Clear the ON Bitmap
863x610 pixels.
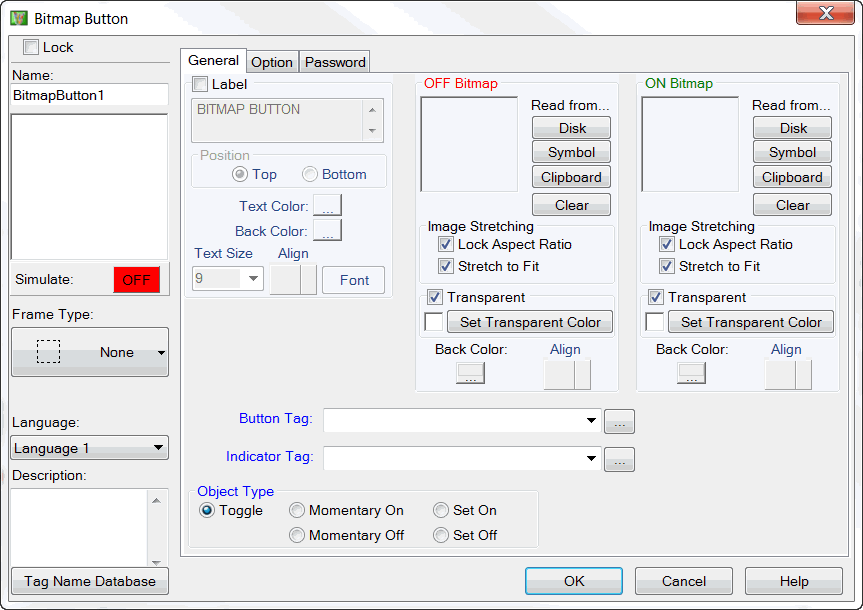pos(793,205)
